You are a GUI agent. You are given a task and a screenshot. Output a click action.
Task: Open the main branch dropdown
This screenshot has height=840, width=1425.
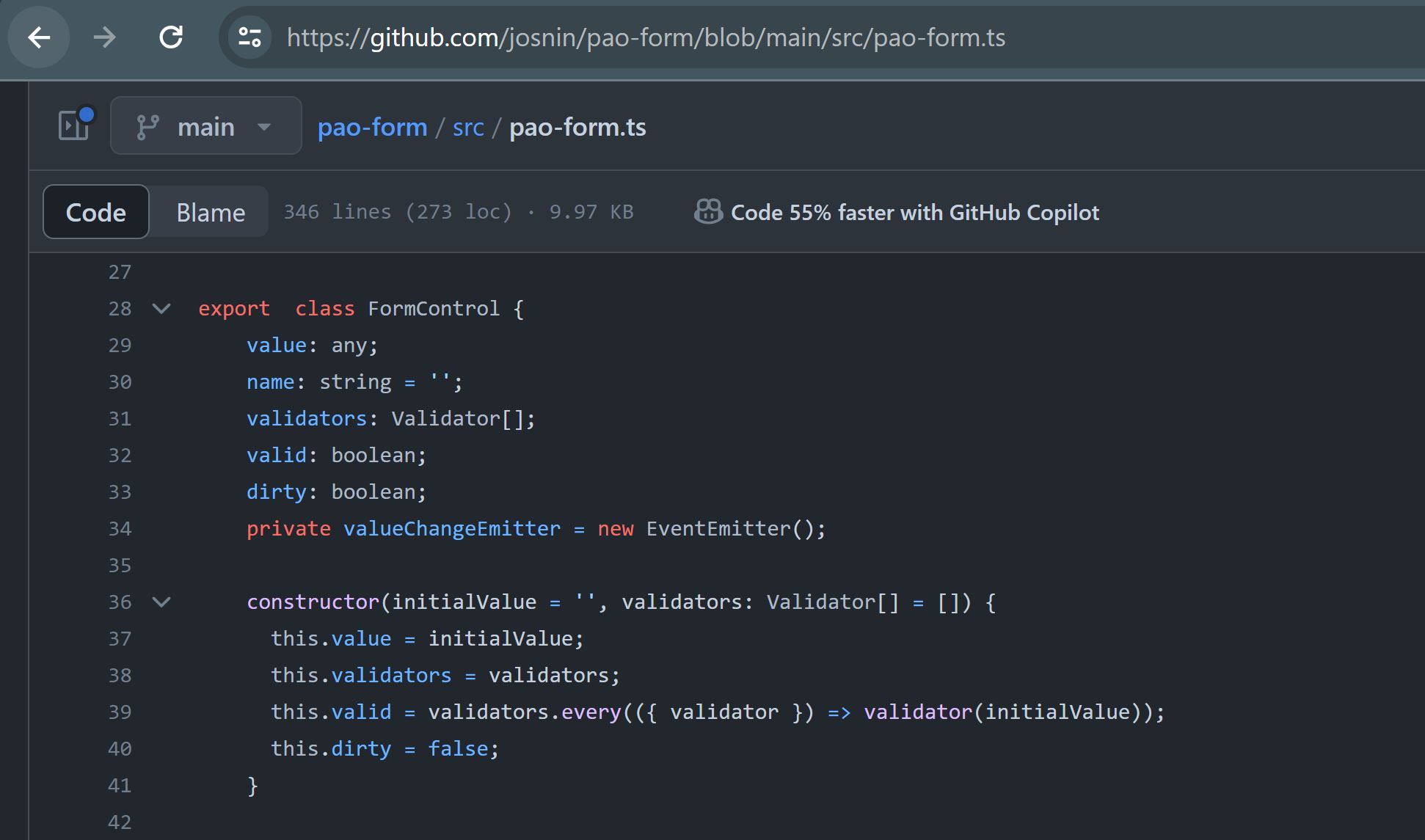pyautogui.click(x=206, y=126)
